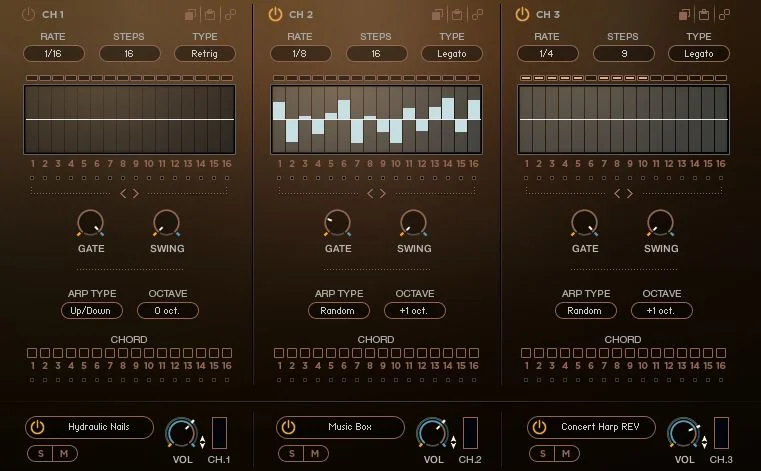Shift CH 1 steps right arrow

(136, 194)
